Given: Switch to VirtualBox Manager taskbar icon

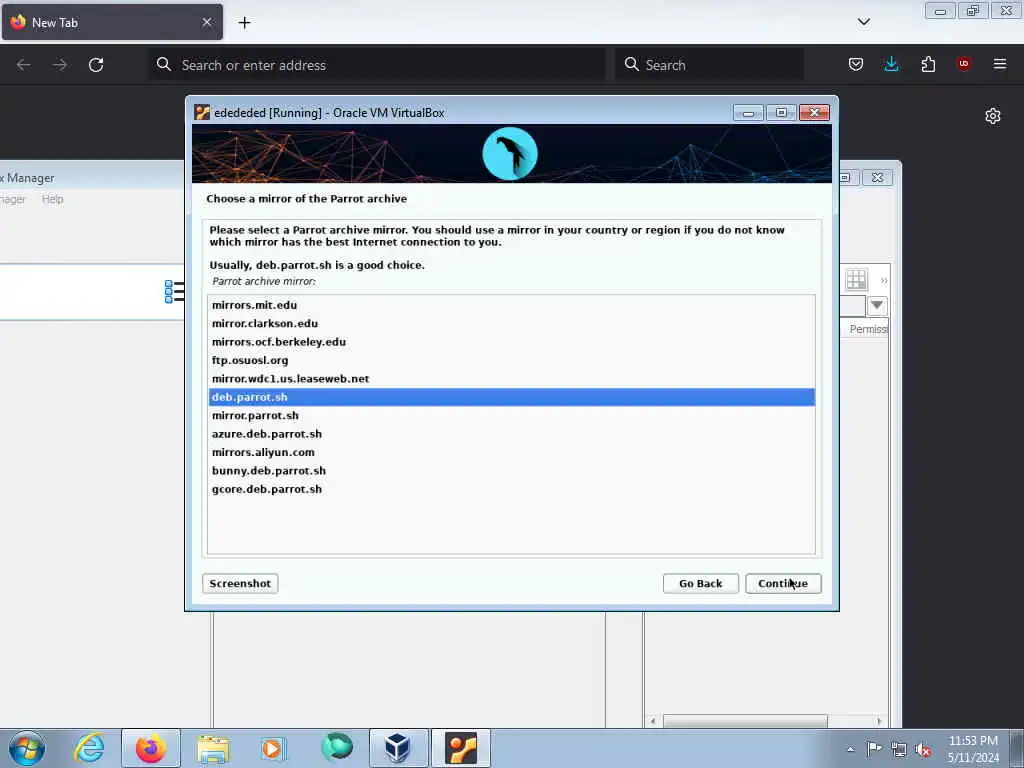Looking at the screenshot, I should click(x=398, y=748).
